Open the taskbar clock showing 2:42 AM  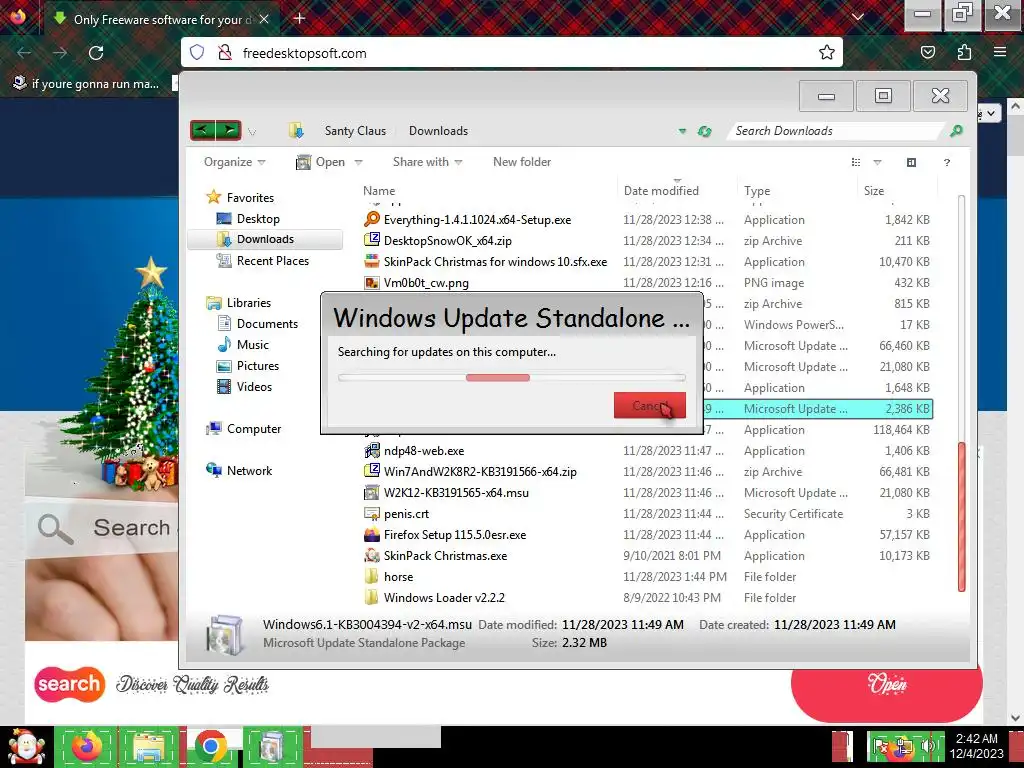coord(976,746)
